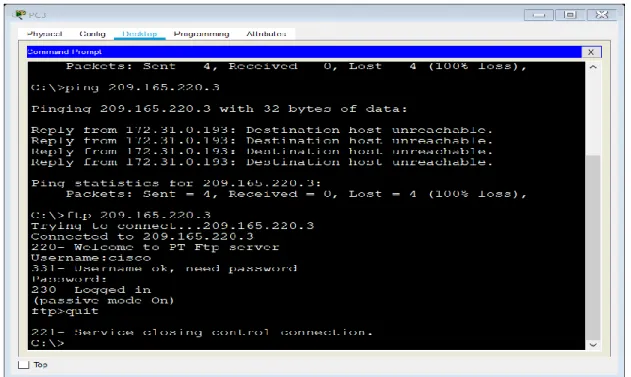Click 'C:\>ftp 209.165.220.3' command line
631x377 pixels.
tap(121, 215)
